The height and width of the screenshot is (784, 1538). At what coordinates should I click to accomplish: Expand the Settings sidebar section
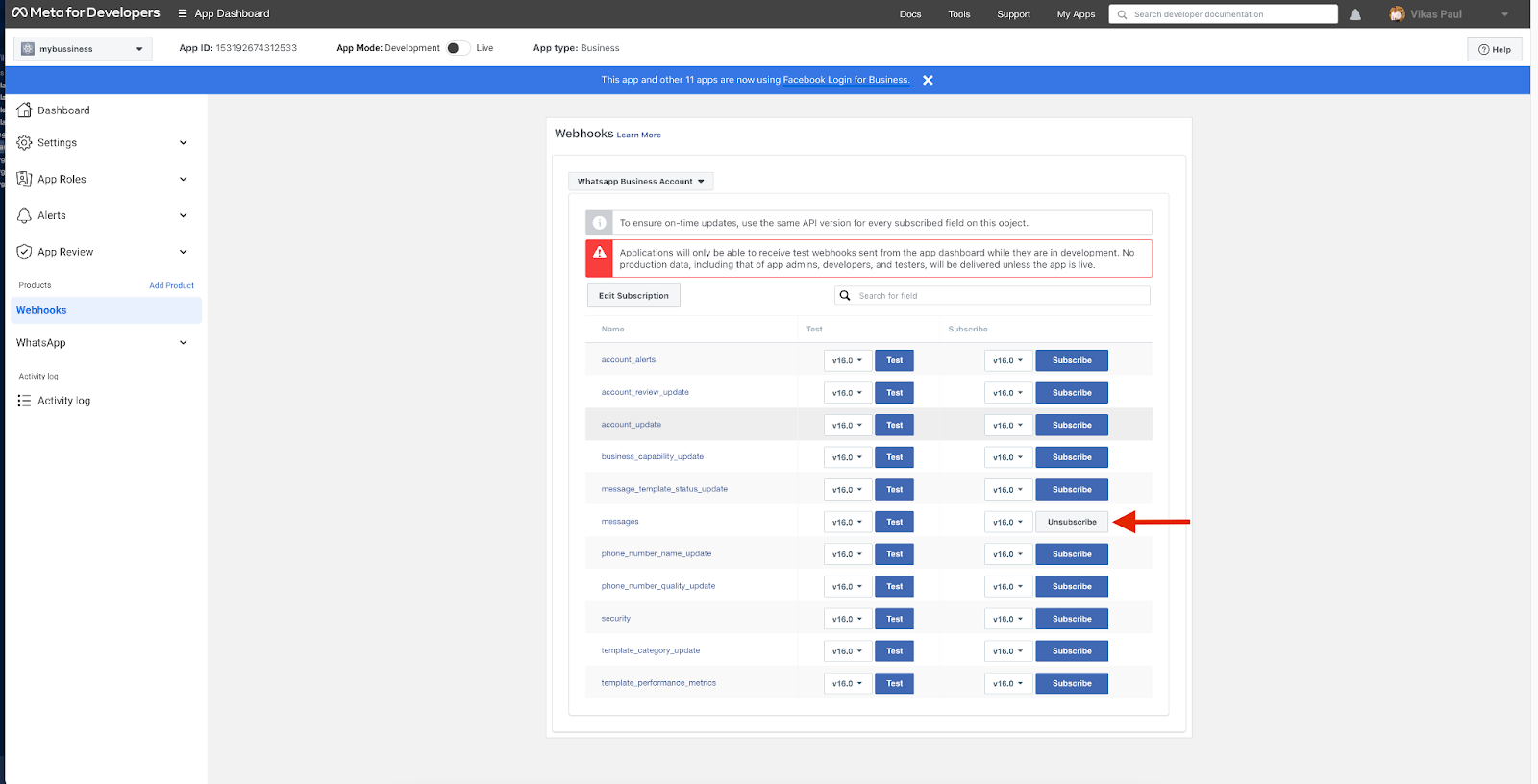coord(183,143)
